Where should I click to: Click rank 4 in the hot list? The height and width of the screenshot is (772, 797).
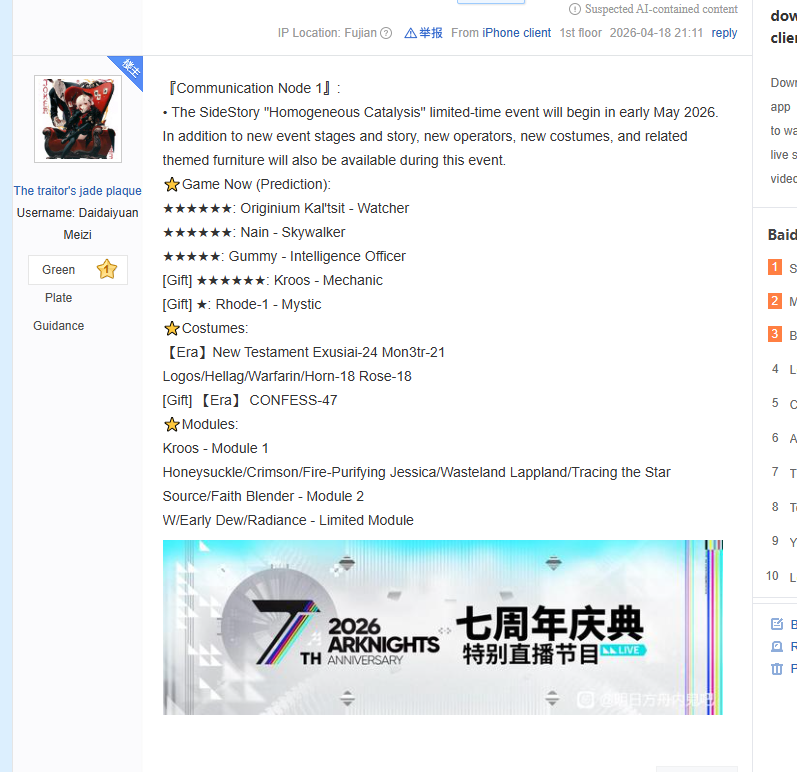775,369
